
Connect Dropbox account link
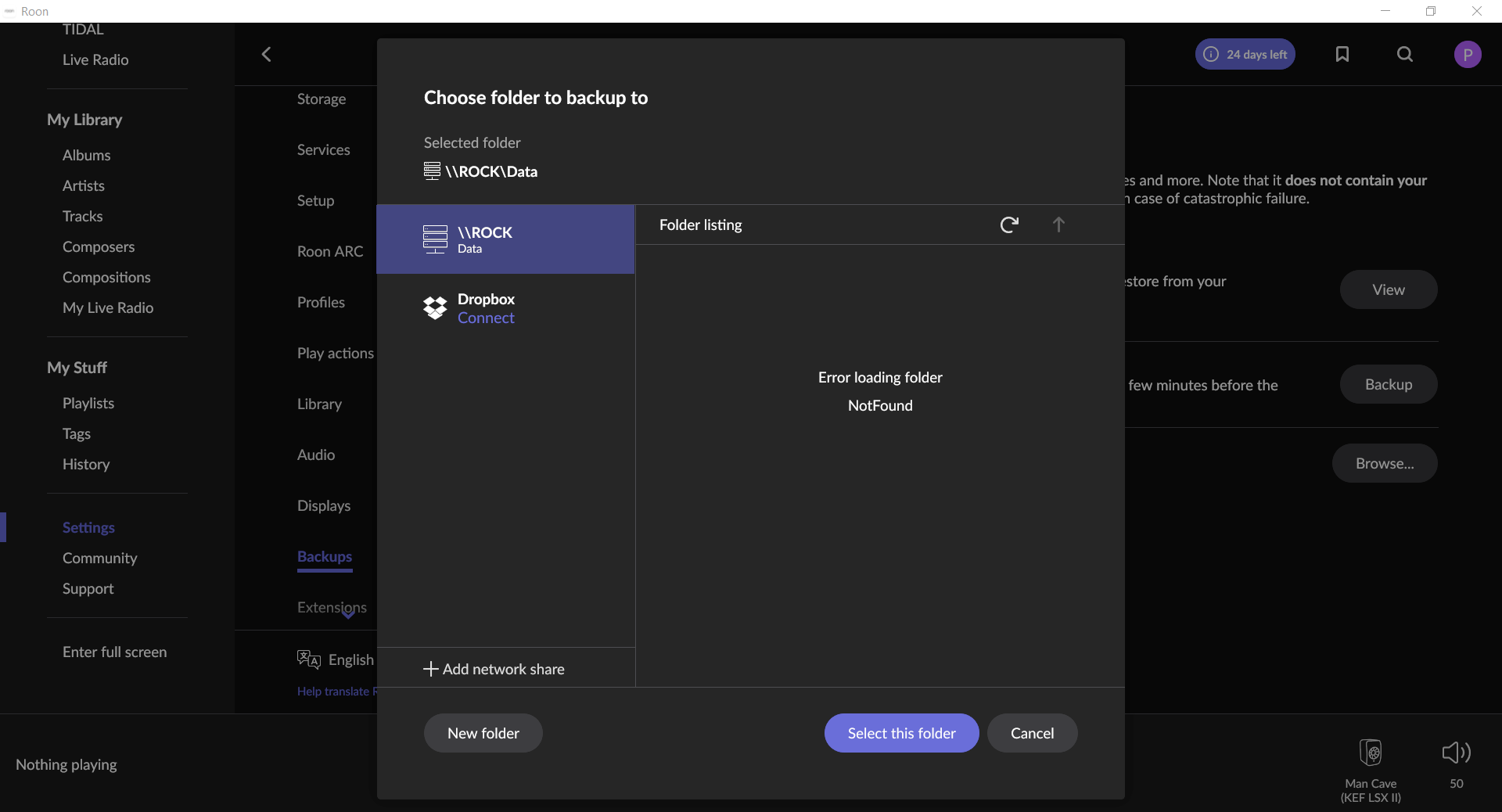(486, 318)
